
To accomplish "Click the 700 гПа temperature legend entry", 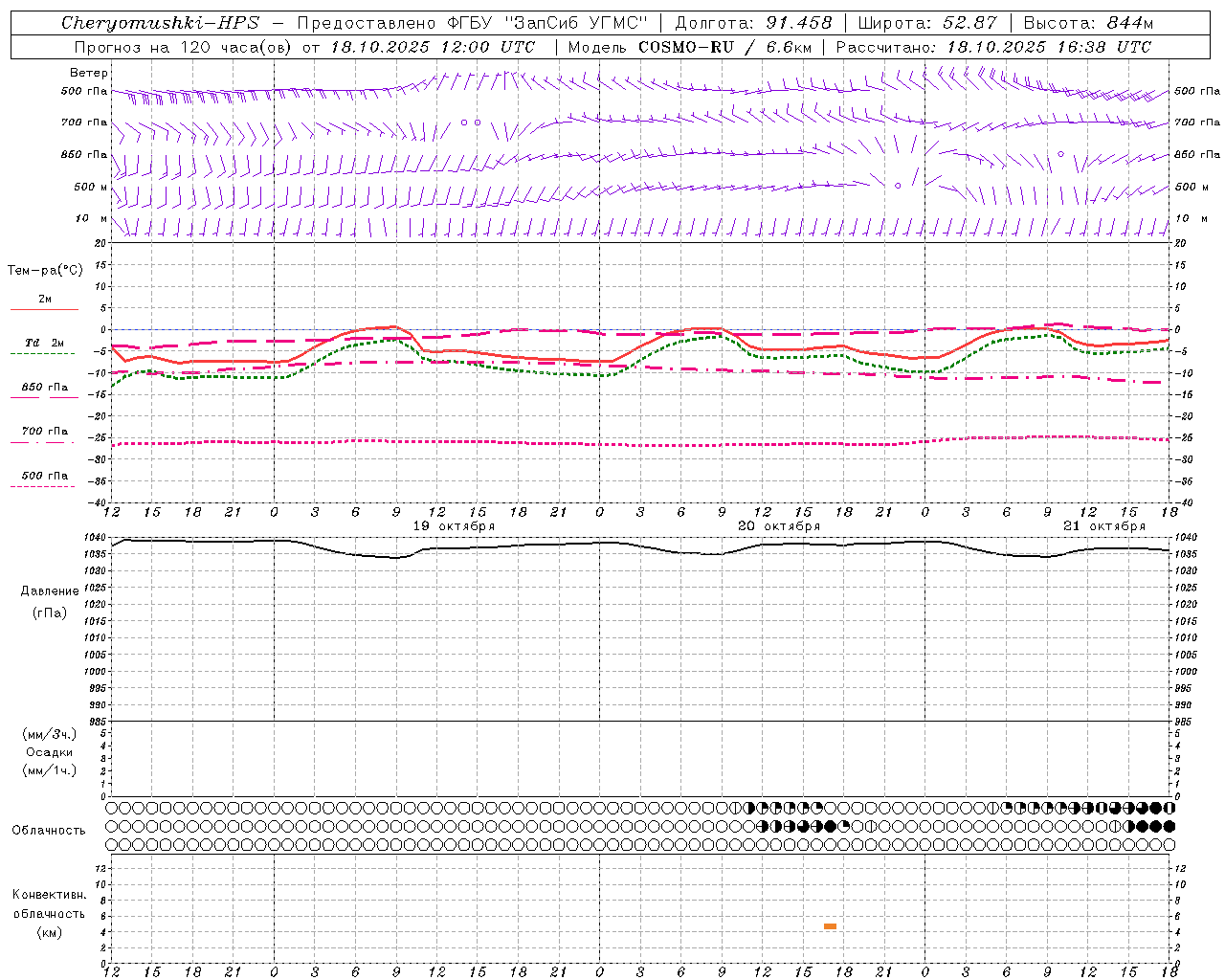I will tap(45, 432).
